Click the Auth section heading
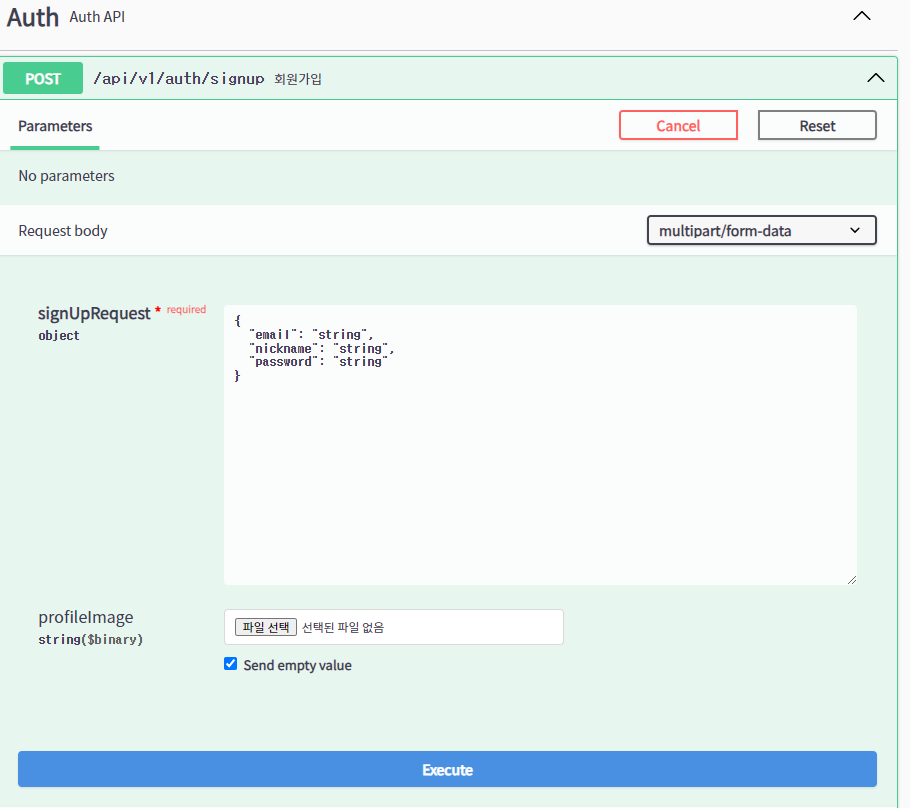This screenshot has width=910, height=808. 32,17
